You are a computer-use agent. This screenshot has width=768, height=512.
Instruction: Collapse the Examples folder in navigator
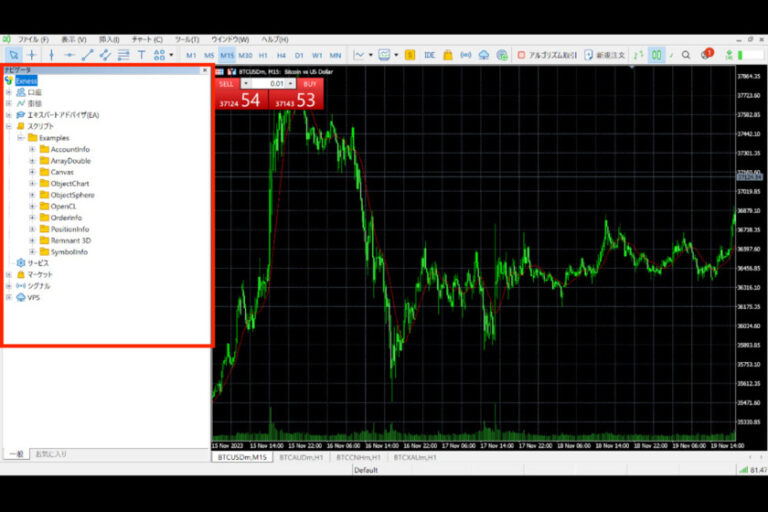[20, 138]
